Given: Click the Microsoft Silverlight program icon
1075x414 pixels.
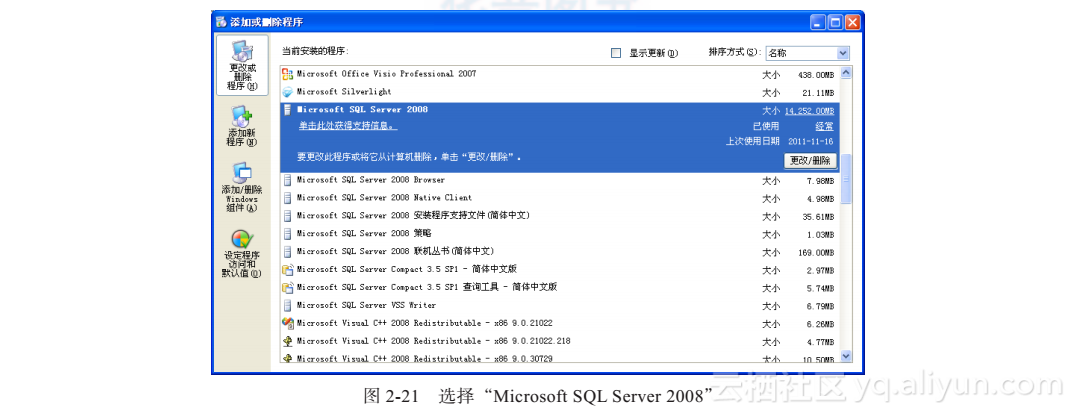Looking at the screenshot, I should [288, 92].
